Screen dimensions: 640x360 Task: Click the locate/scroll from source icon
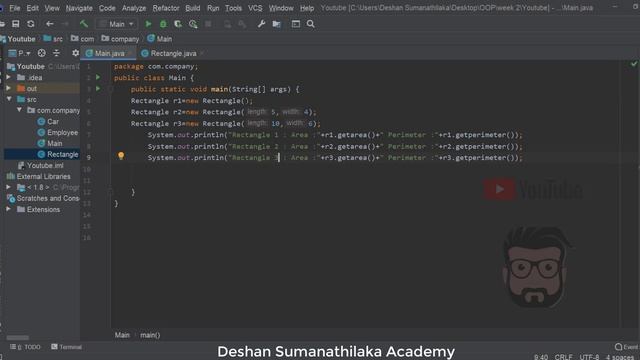pyautogui.click(x=42, y=53)
